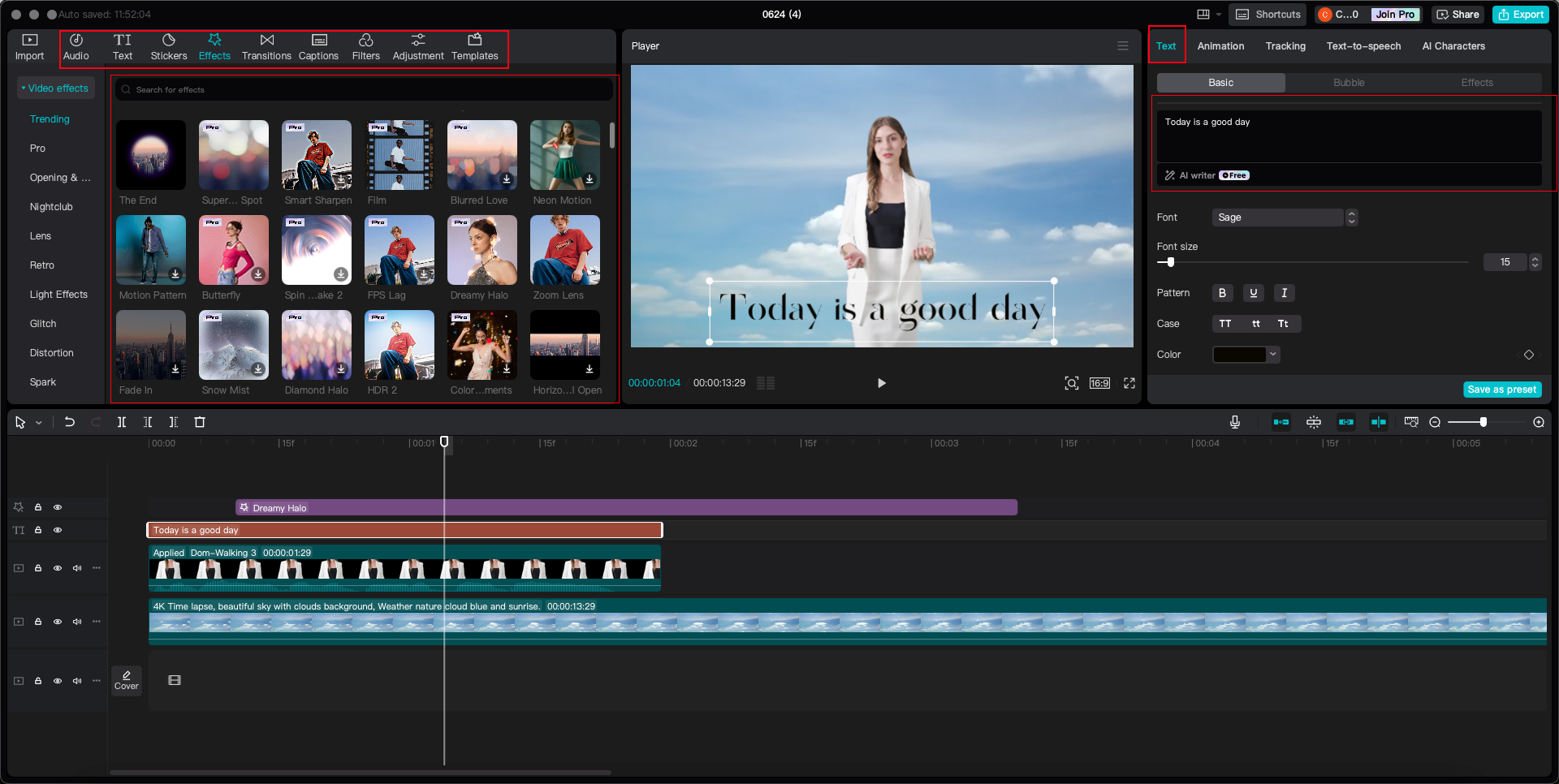Hide the Dreamy Halo effect track
Screen dimensions: 1559x784
[58, 507]
